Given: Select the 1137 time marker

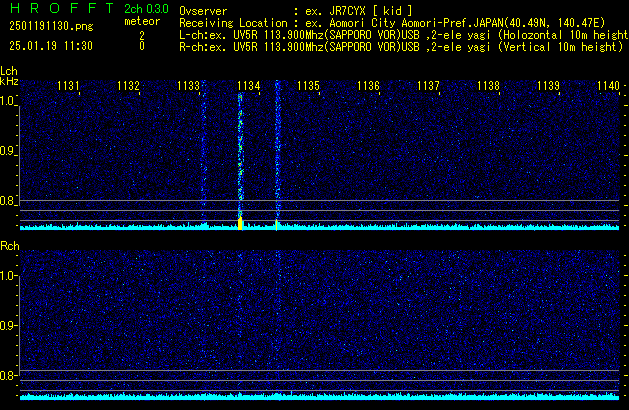Looking at the screenshot, I should point(428,86).
